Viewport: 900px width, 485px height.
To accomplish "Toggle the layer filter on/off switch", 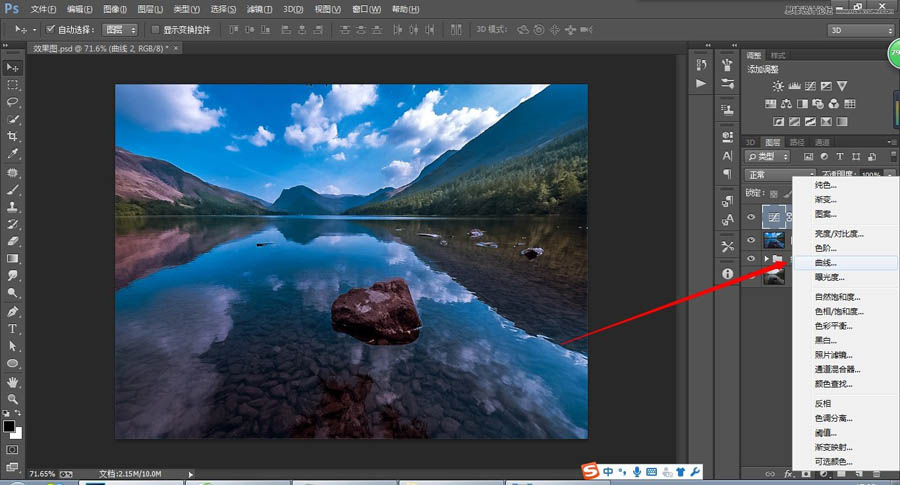I will pyautogui.click(x=893, y=156).
